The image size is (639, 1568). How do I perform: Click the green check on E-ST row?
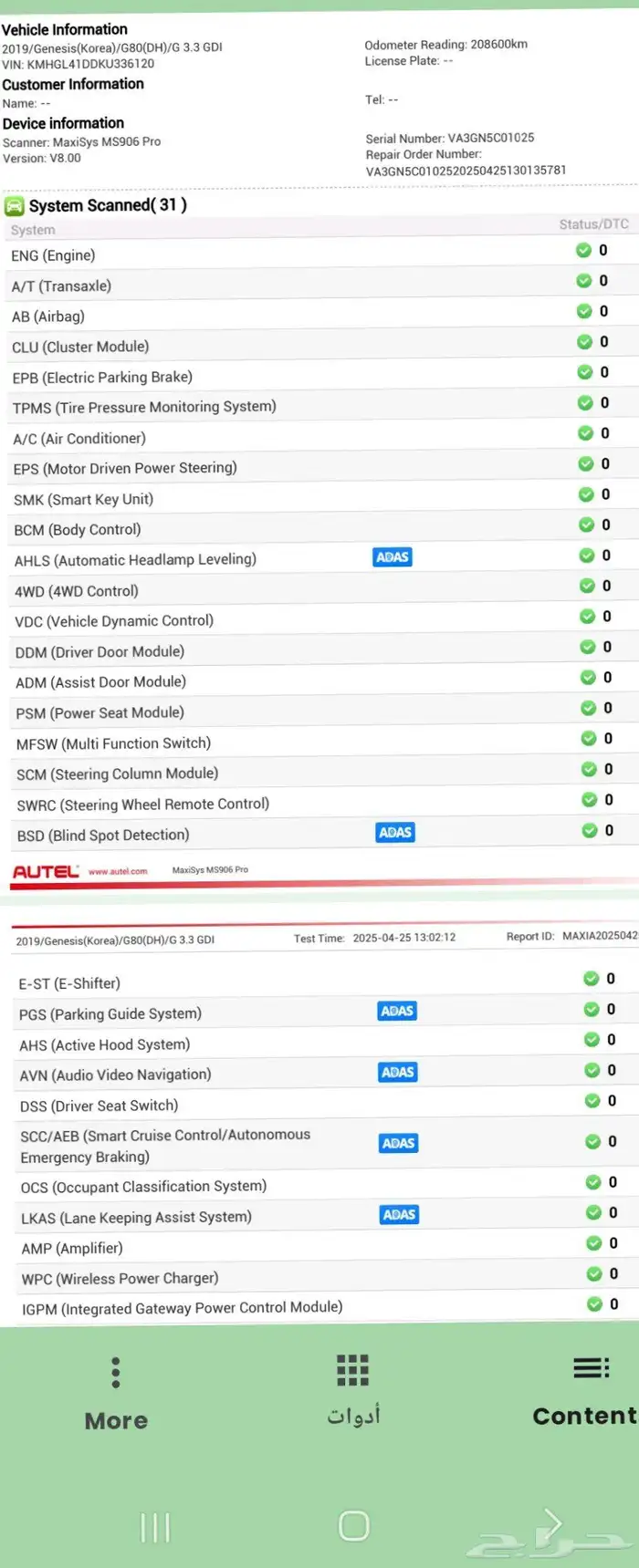[x=592, y=979]
